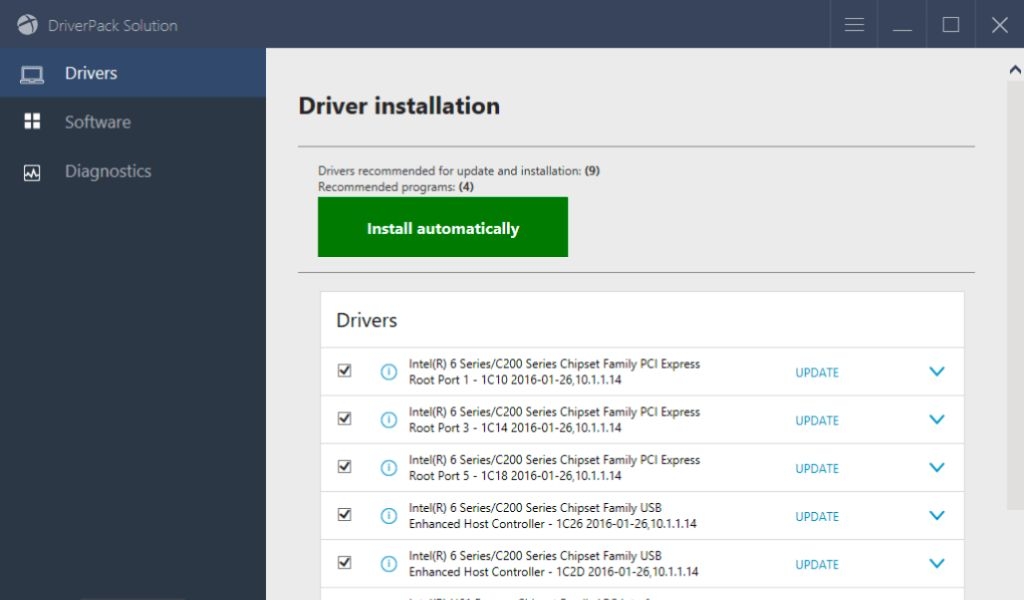Click UPDATE for Root Port 1 driver
The image size is (1024, 600).
pyautogui.click(x=816, y=372)
